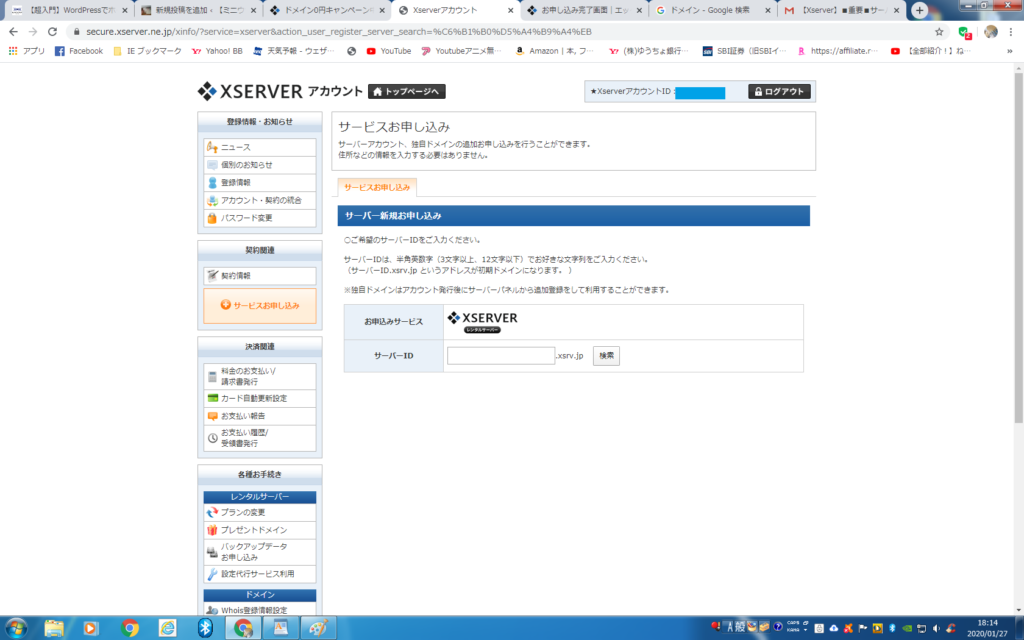Screen dimensions: 1024x640
Task: Click the トップページへ home button
Action: click(406, 92)
